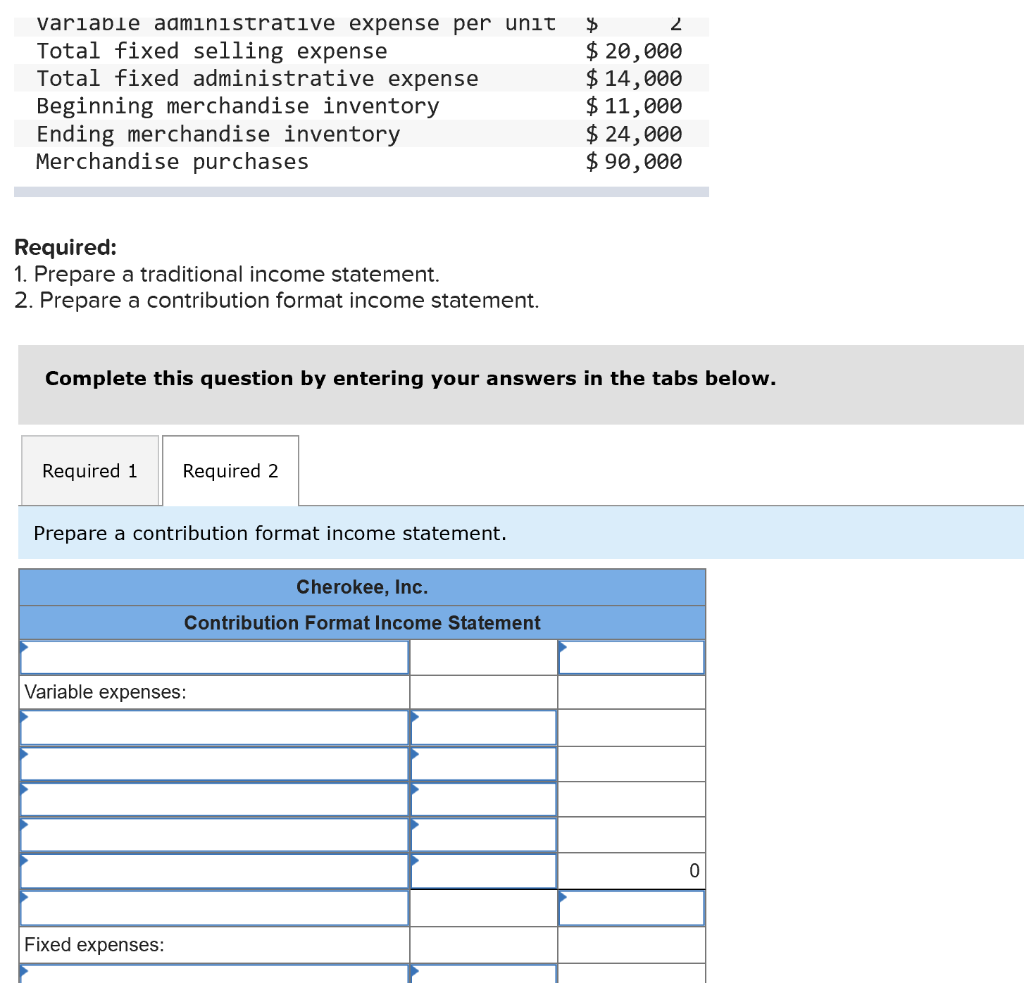
Task: Click the first variable expense amount cell
Action: tap(483, 727)
